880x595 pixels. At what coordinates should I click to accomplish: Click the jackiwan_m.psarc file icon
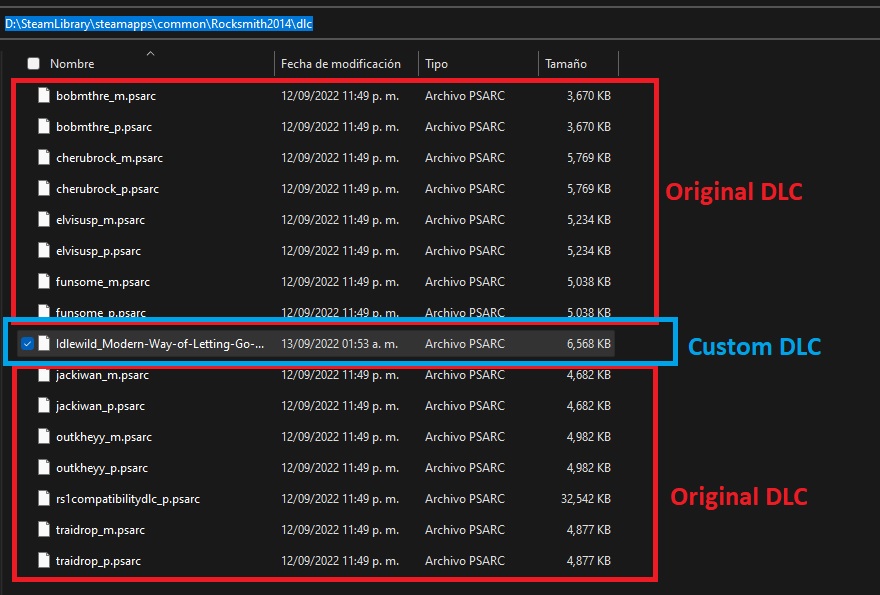coord(43,375)
